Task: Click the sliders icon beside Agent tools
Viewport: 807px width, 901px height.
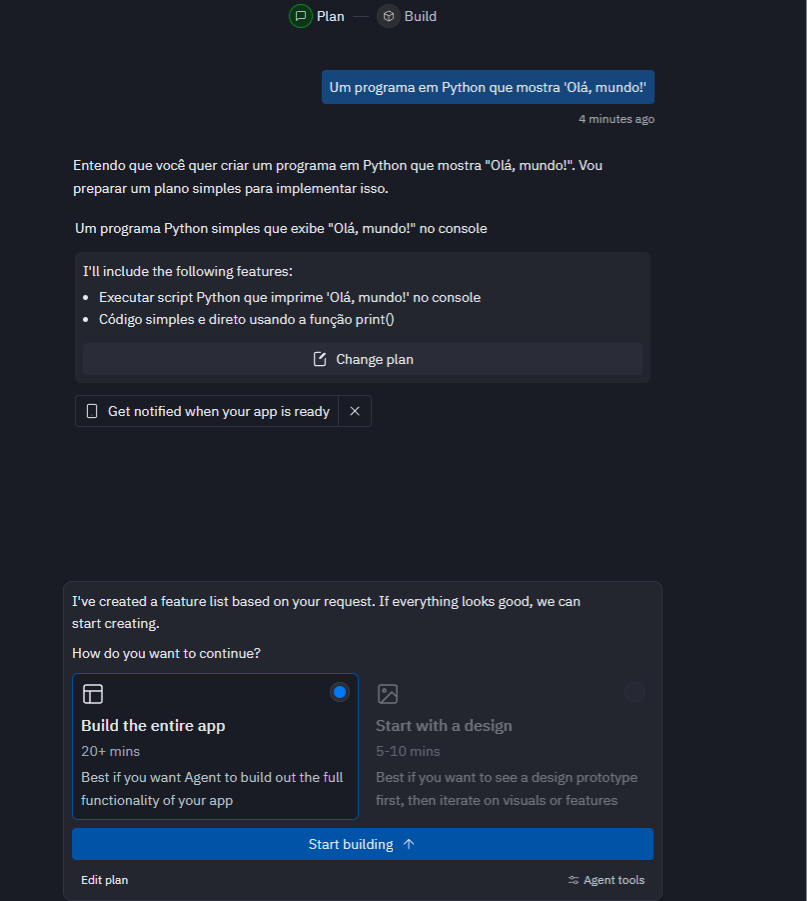Action: click(x=573, y=879)
